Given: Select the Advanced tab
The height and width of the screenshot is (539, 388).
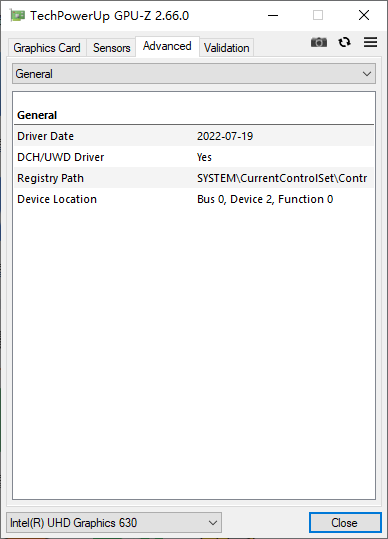Looking at the screenshot, I should click(167, 46).
